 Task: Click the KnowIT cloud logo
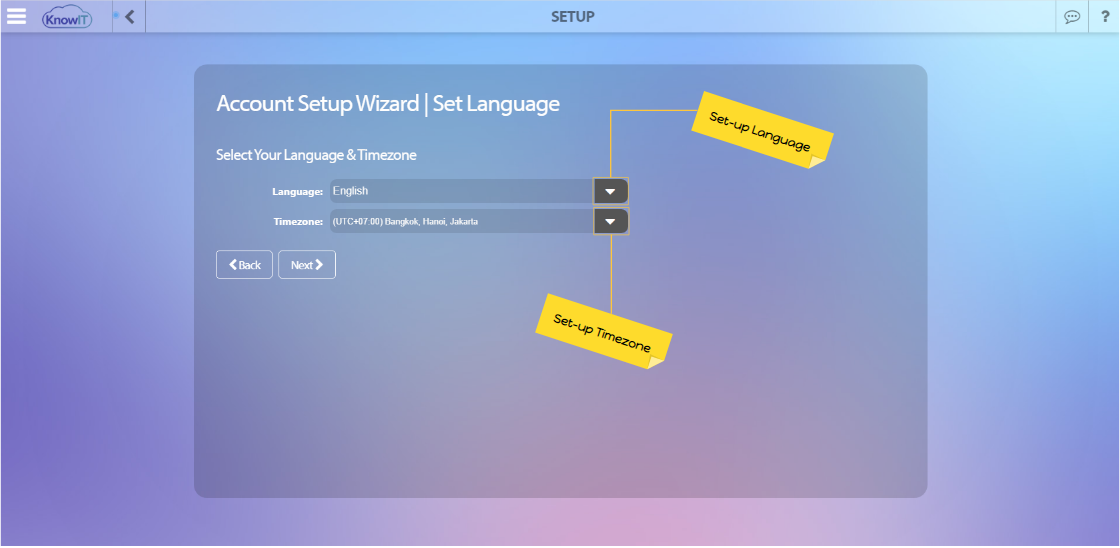(67, 17)
